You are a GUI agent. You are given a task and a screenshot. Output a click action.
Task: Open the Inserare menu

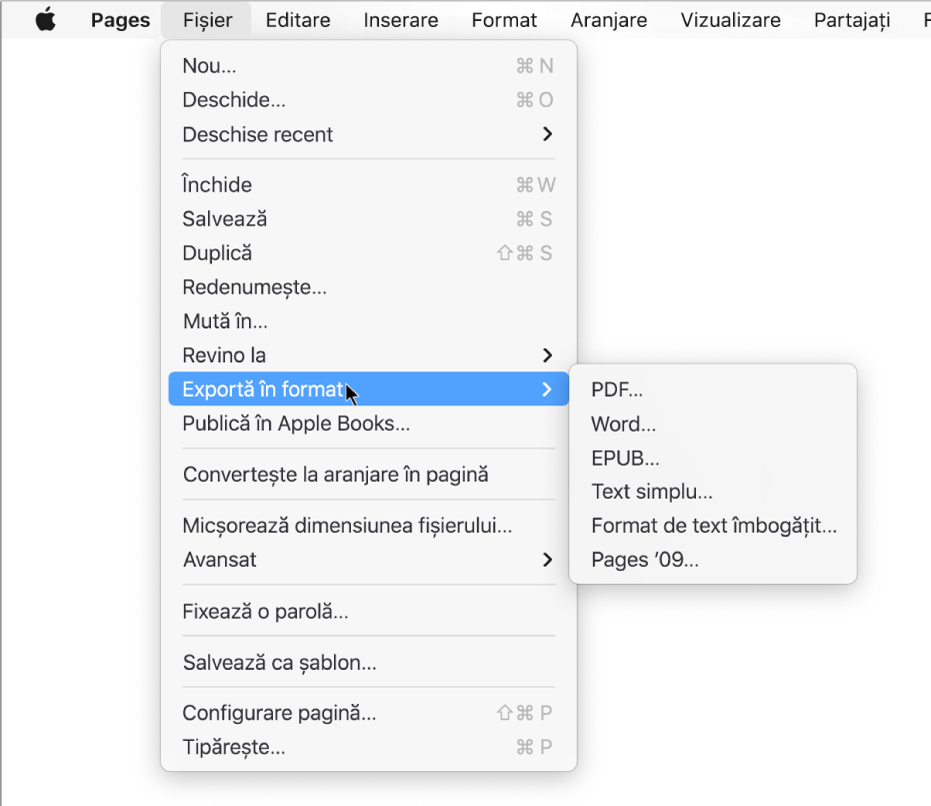pyautogui.click(x=400, y=19)
